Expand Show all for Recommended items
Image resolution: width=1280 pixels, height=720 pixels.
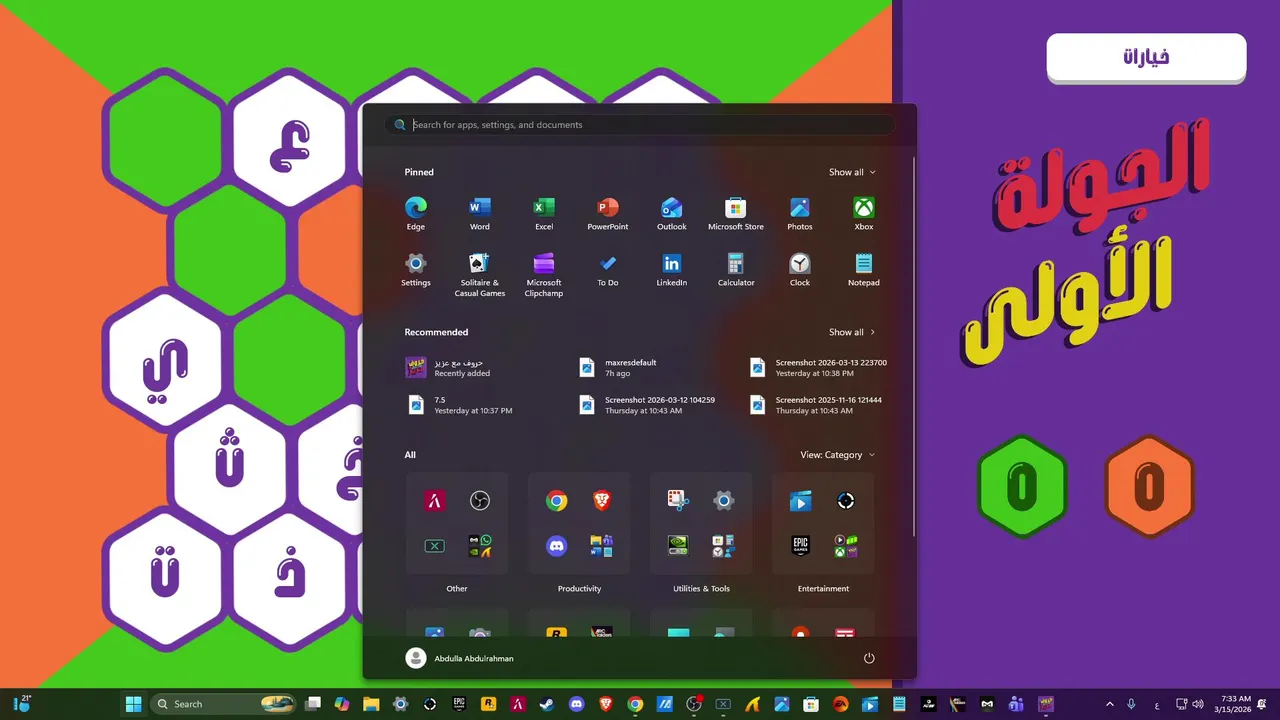click(x=852, y=332)
